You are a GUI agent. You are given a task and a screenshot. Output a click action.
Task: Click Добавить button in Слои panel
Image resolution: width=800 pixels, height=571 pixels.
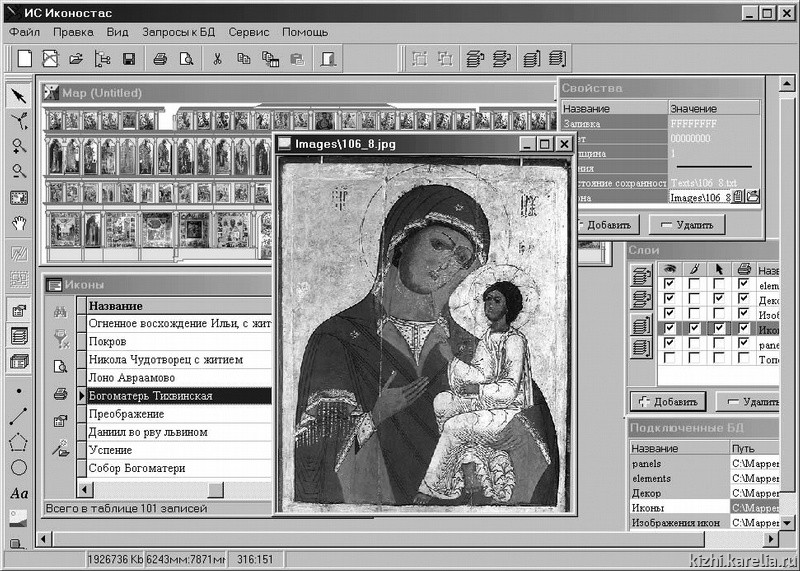[x=670, y=401]
